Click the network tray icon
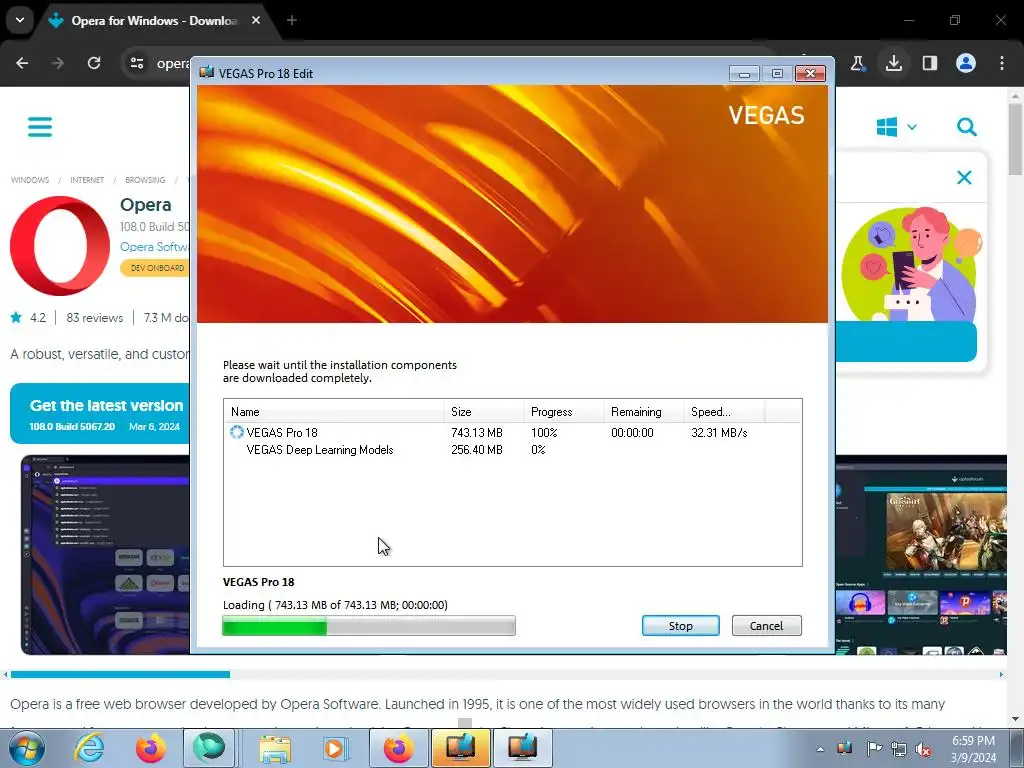 click(x=899, y=749)
